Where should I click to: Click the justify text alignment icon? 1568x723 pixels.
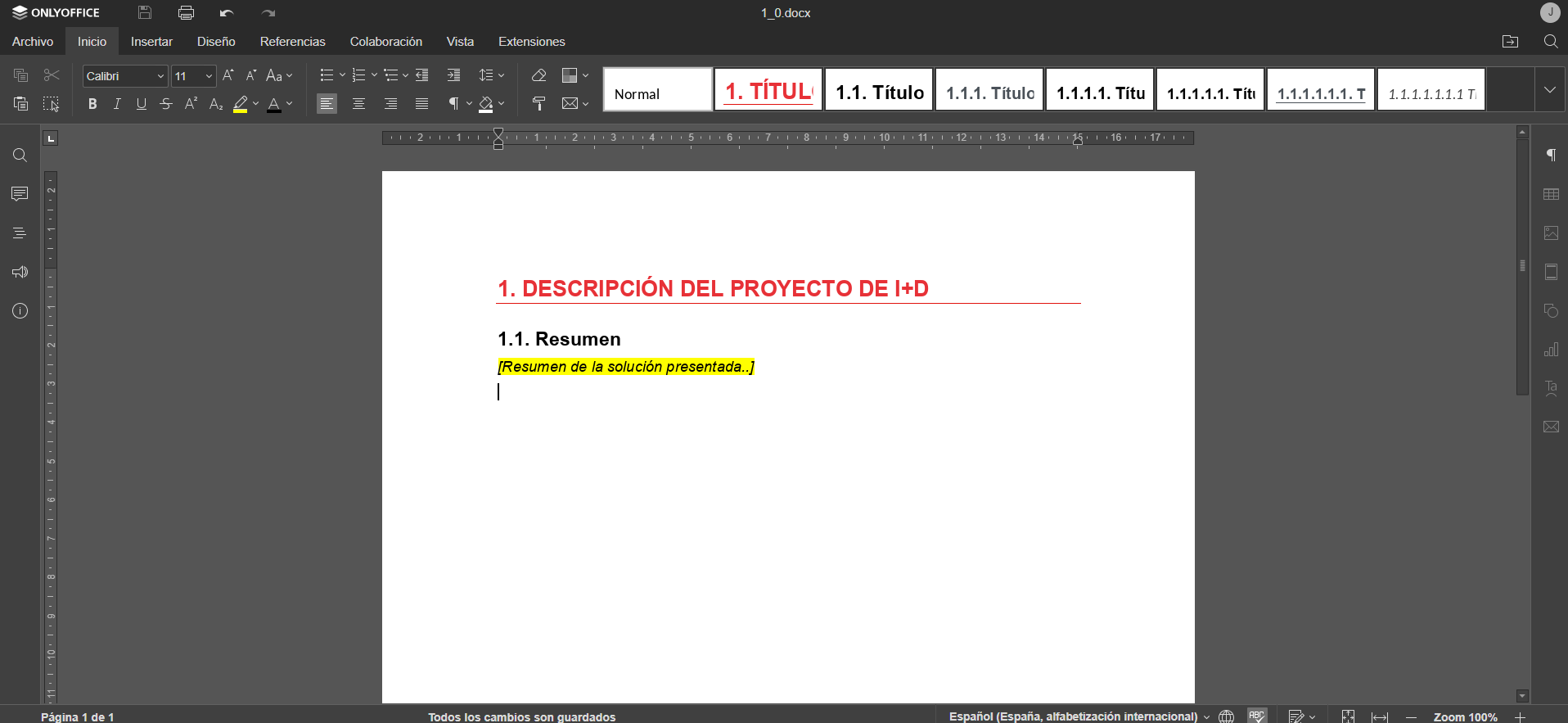coord(421,104)
